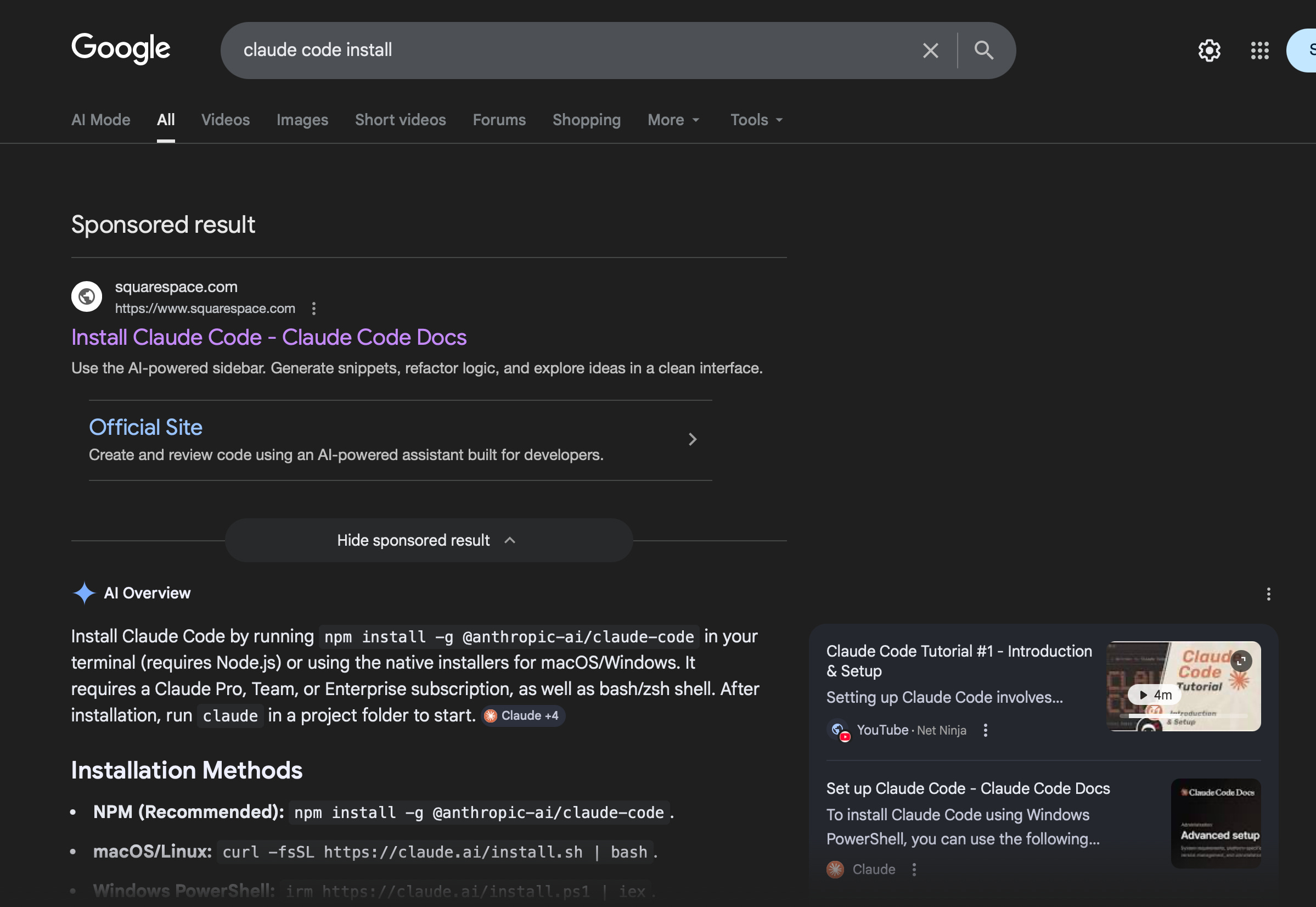
Task: Expand the More search filters dropdown
Action: click(x=673, y=120)
